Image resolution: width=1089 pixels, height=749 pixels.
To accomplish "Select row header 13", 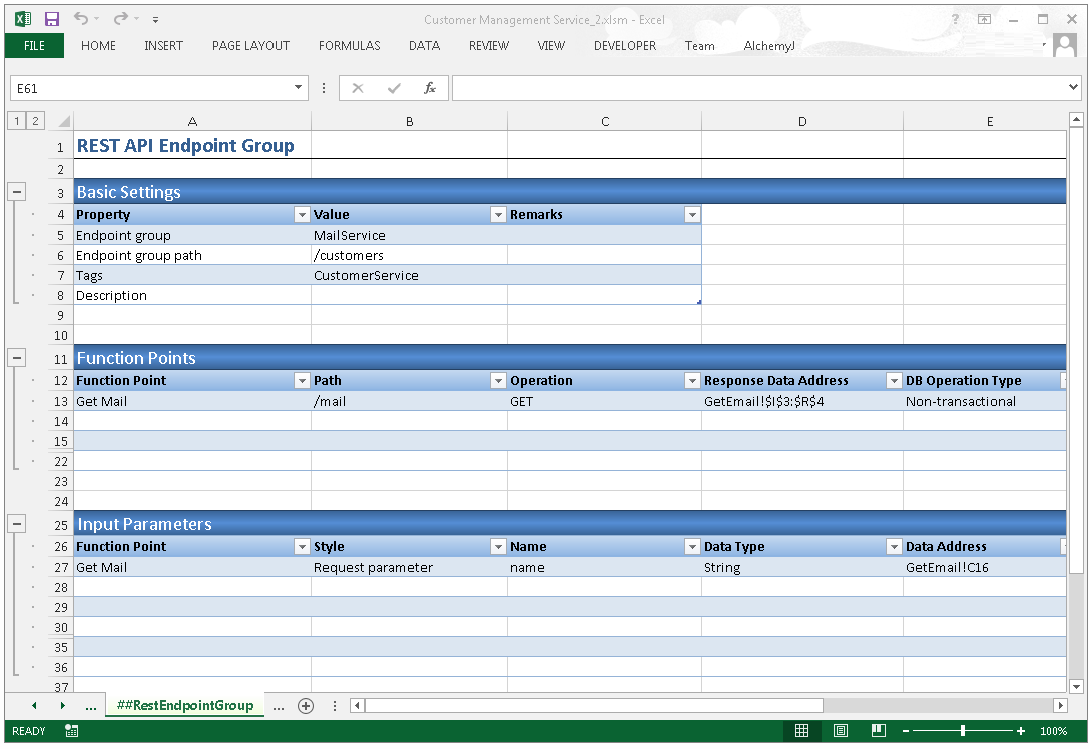I will click(61, 402).
